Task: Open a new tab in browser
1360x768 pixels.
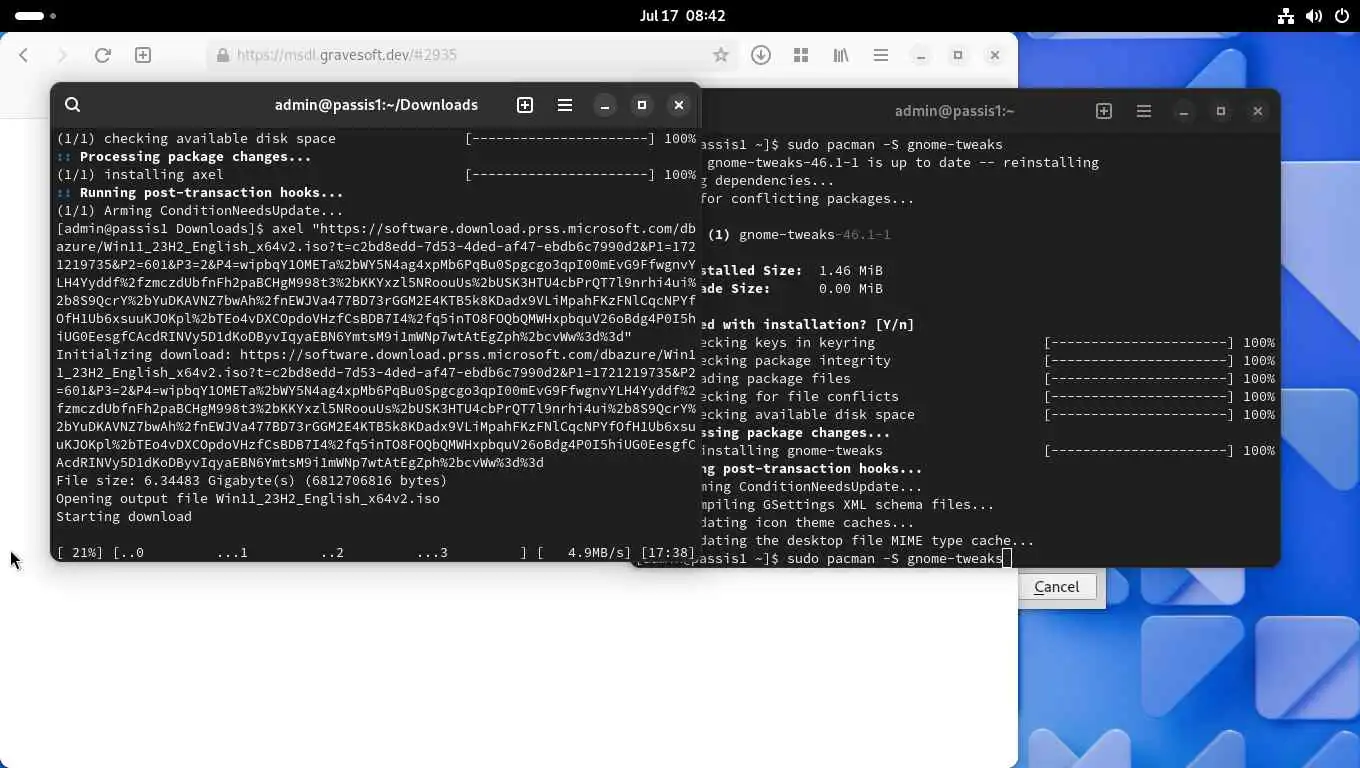Action: (143, 55)
